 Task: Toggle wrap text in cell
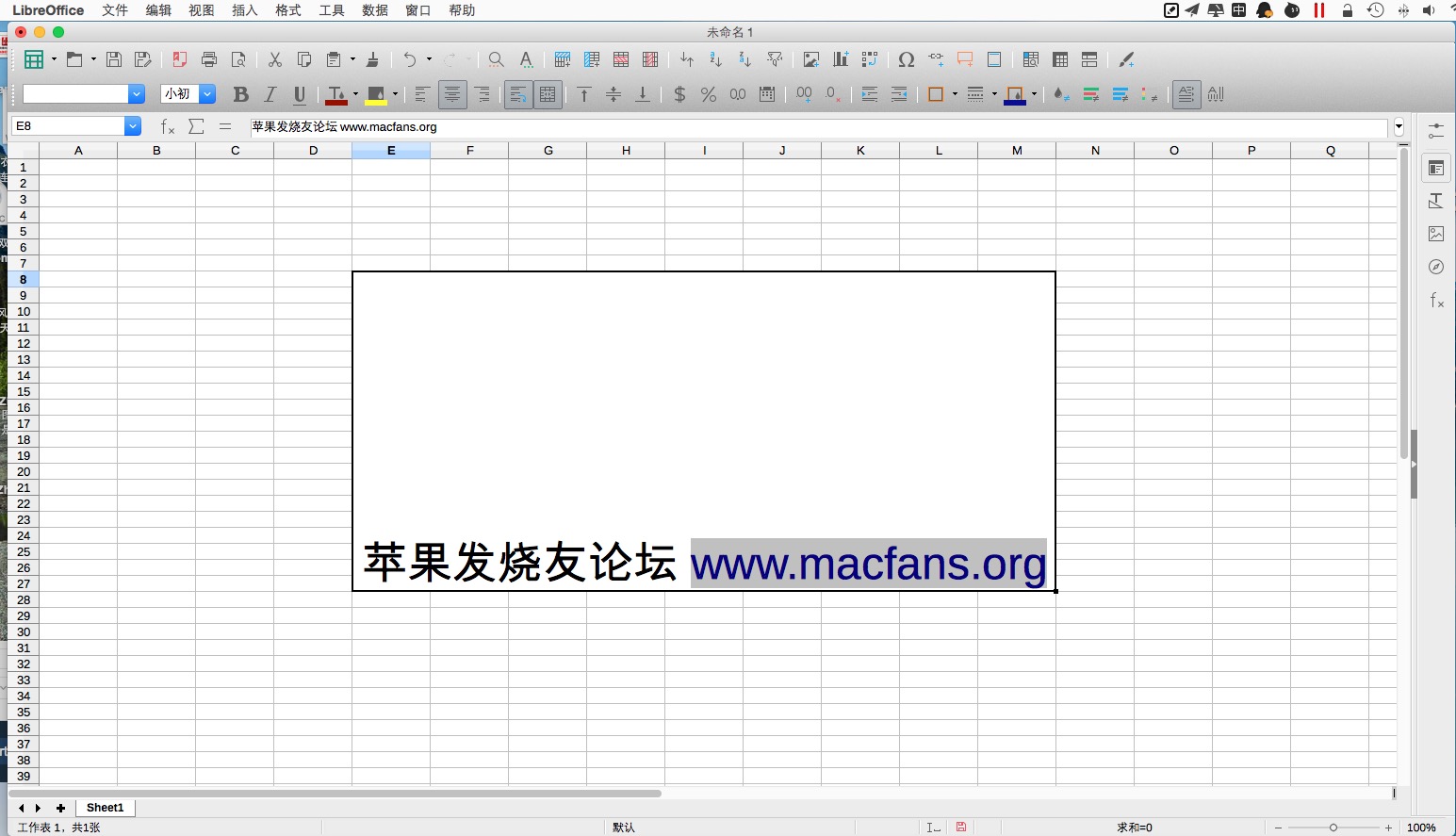(x=518, y=94)
